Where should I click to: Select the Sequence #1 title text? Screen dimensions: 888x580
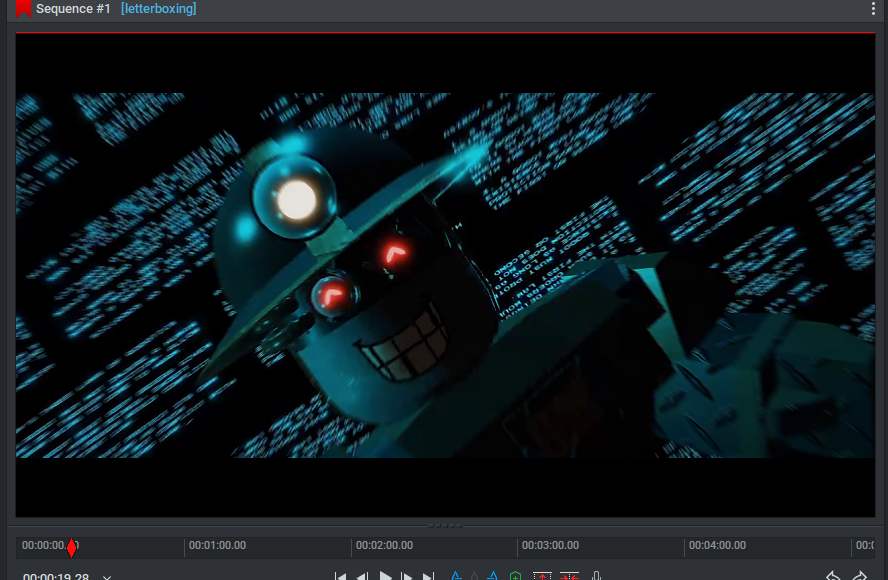[x=73, y=9]
